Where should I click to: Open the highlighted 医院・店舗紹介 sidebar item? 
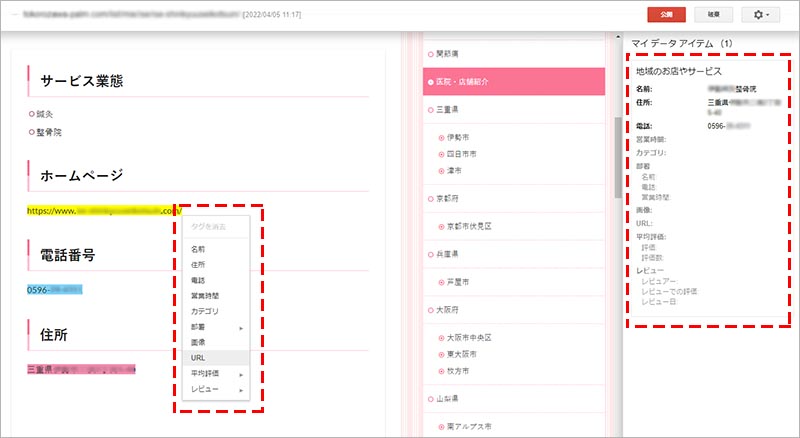pyautogui.click(x=514, y=81)
